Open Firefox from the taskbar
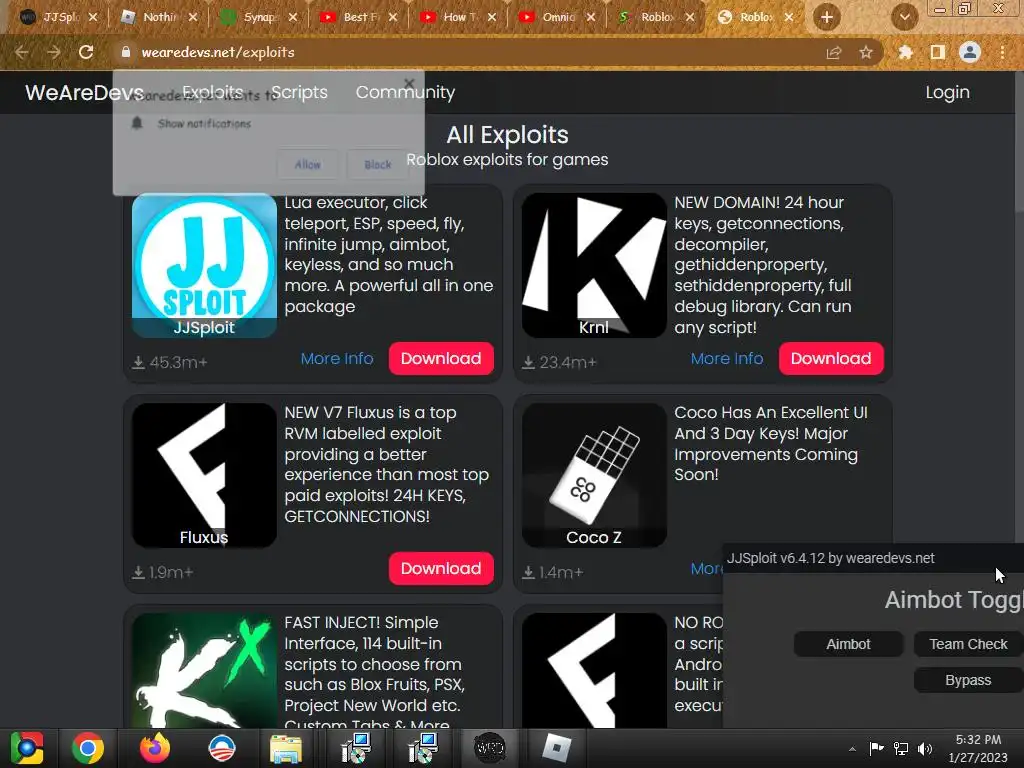1024x768 pixels. [155, 748]
